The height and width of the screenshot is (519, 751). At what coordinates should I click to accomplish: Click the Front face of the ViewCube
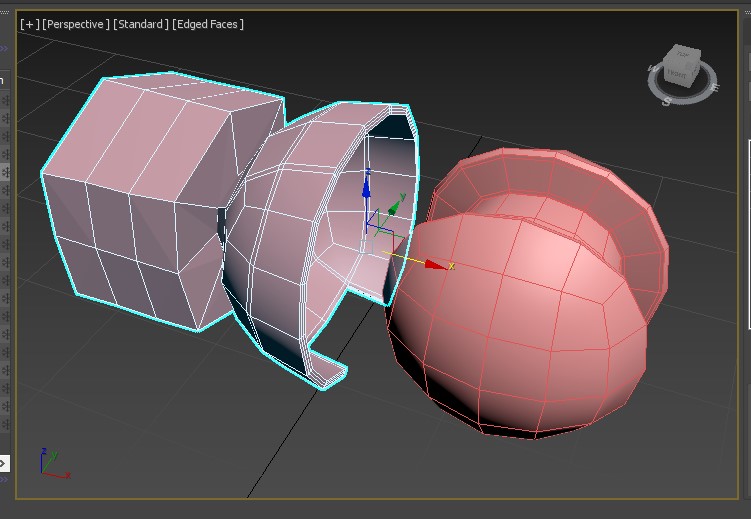[677, 73]
